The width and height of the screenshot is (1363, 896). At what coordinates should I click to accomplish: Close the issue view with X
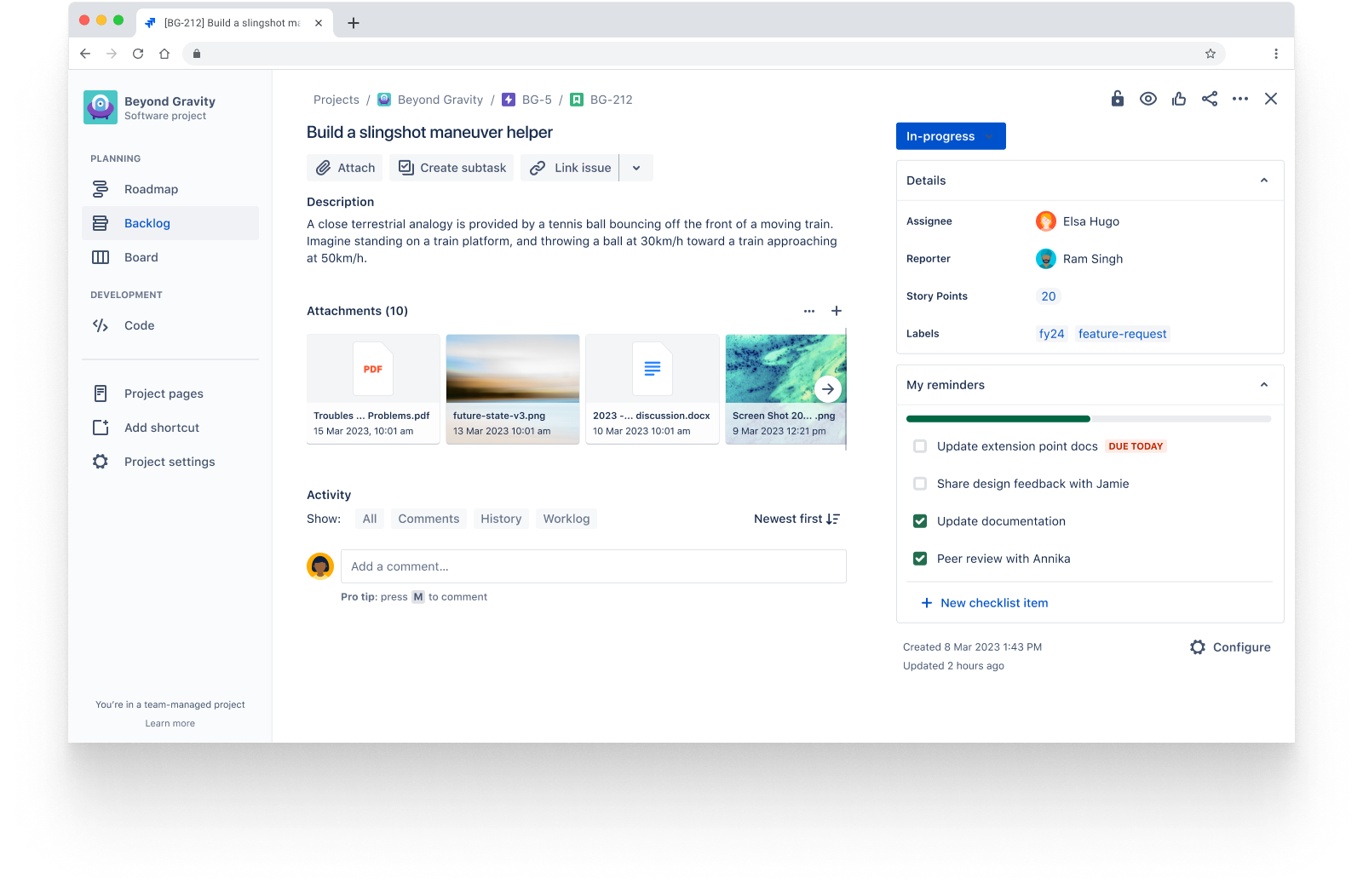(x=1271, y=99)
